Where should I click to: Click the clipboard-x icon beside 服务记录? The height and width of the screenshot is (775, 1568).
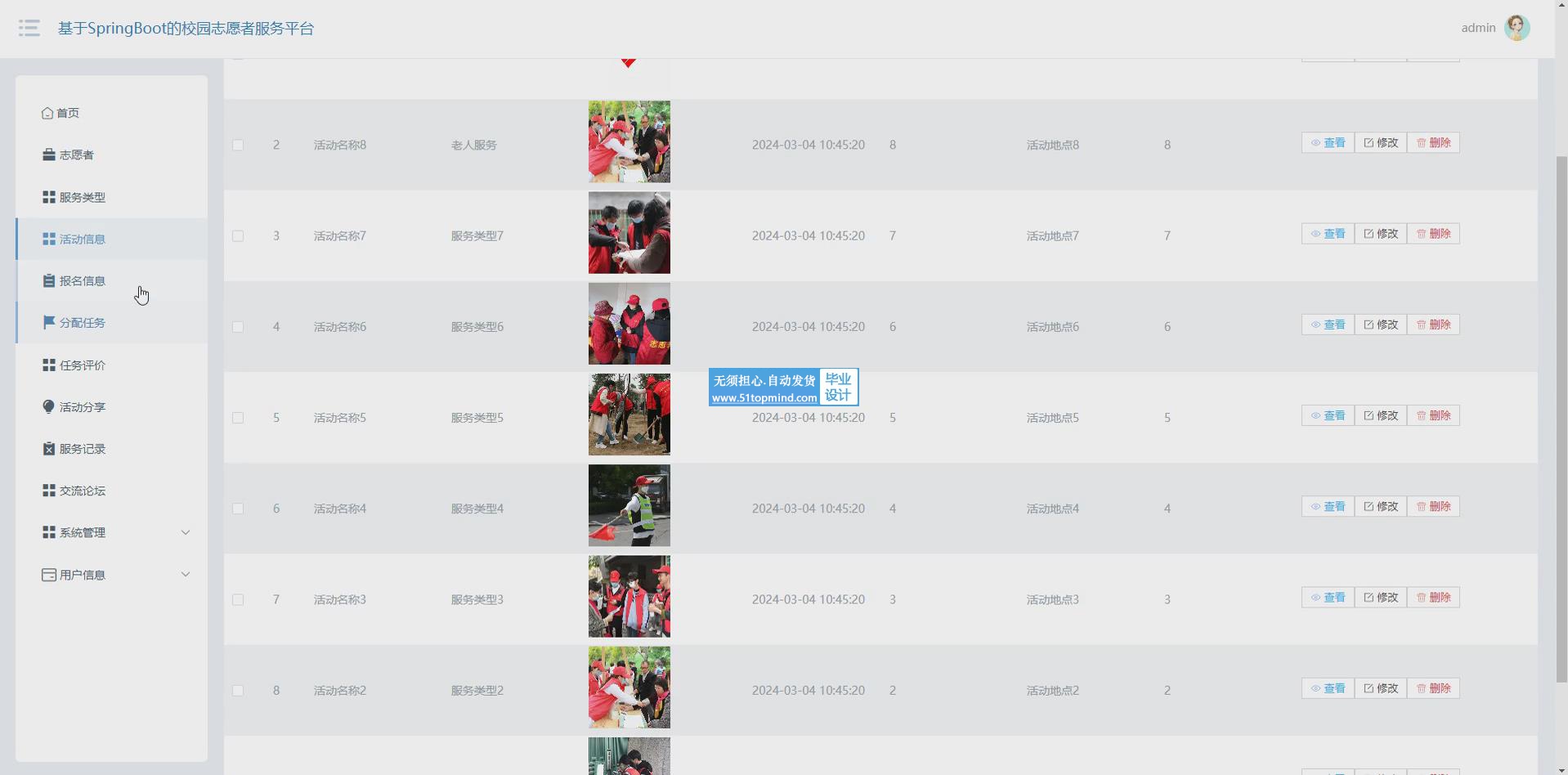[x=49, y=448]
